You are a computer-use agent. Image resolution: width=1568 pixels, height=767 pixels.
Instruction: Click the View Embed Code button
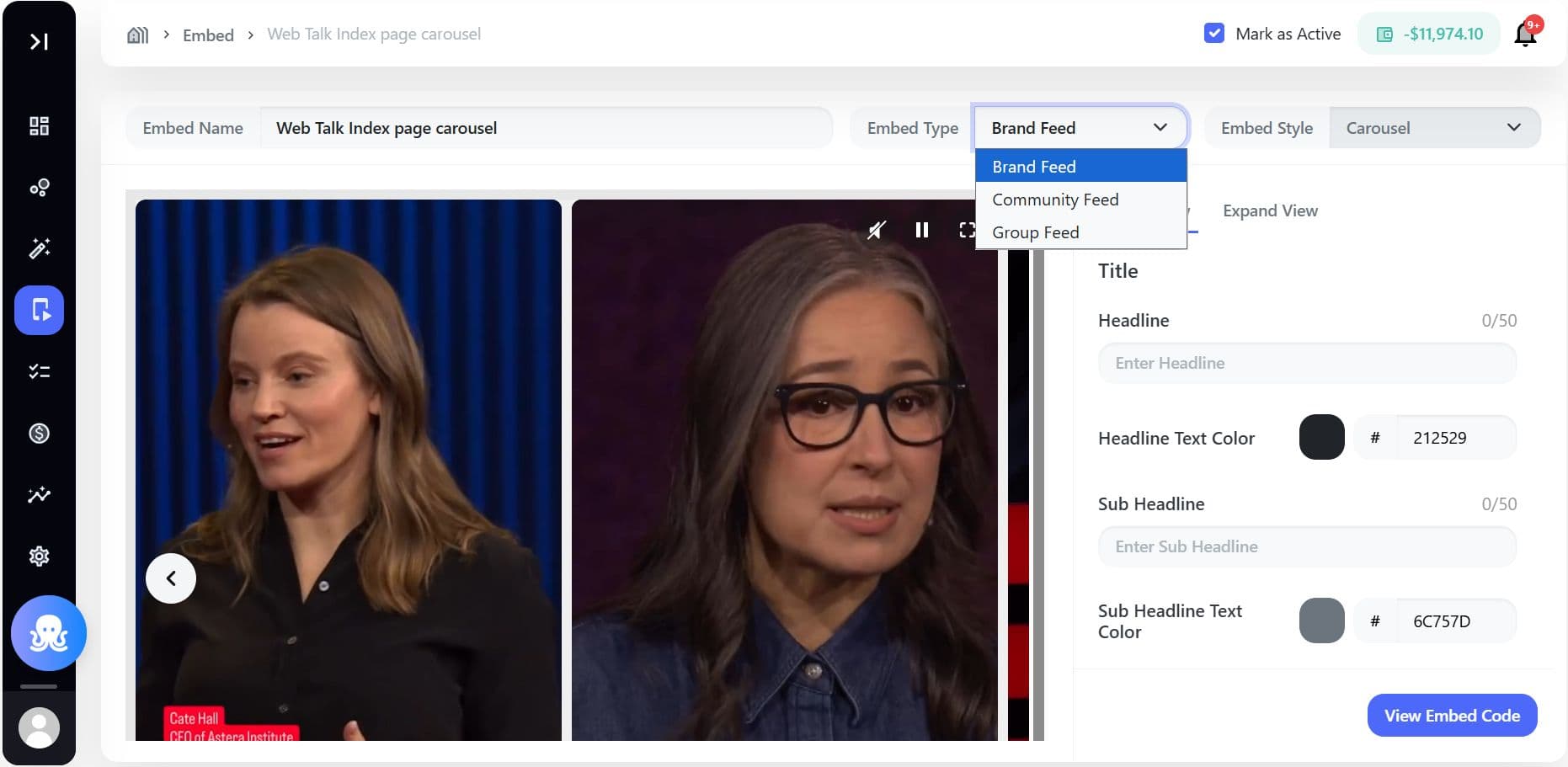[1452, 716]
